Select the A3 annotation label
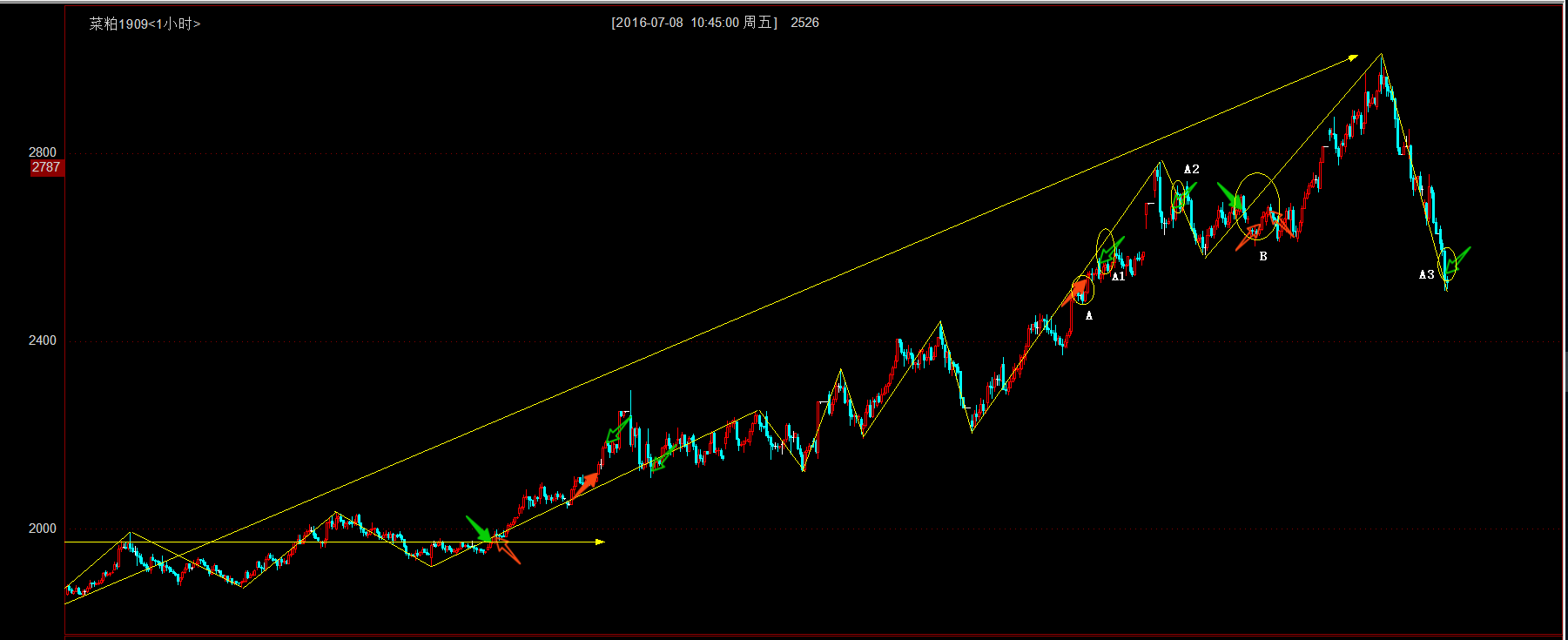This screenshot has width=1568, height=640. pyautogui.click(x=1426, y=274)
